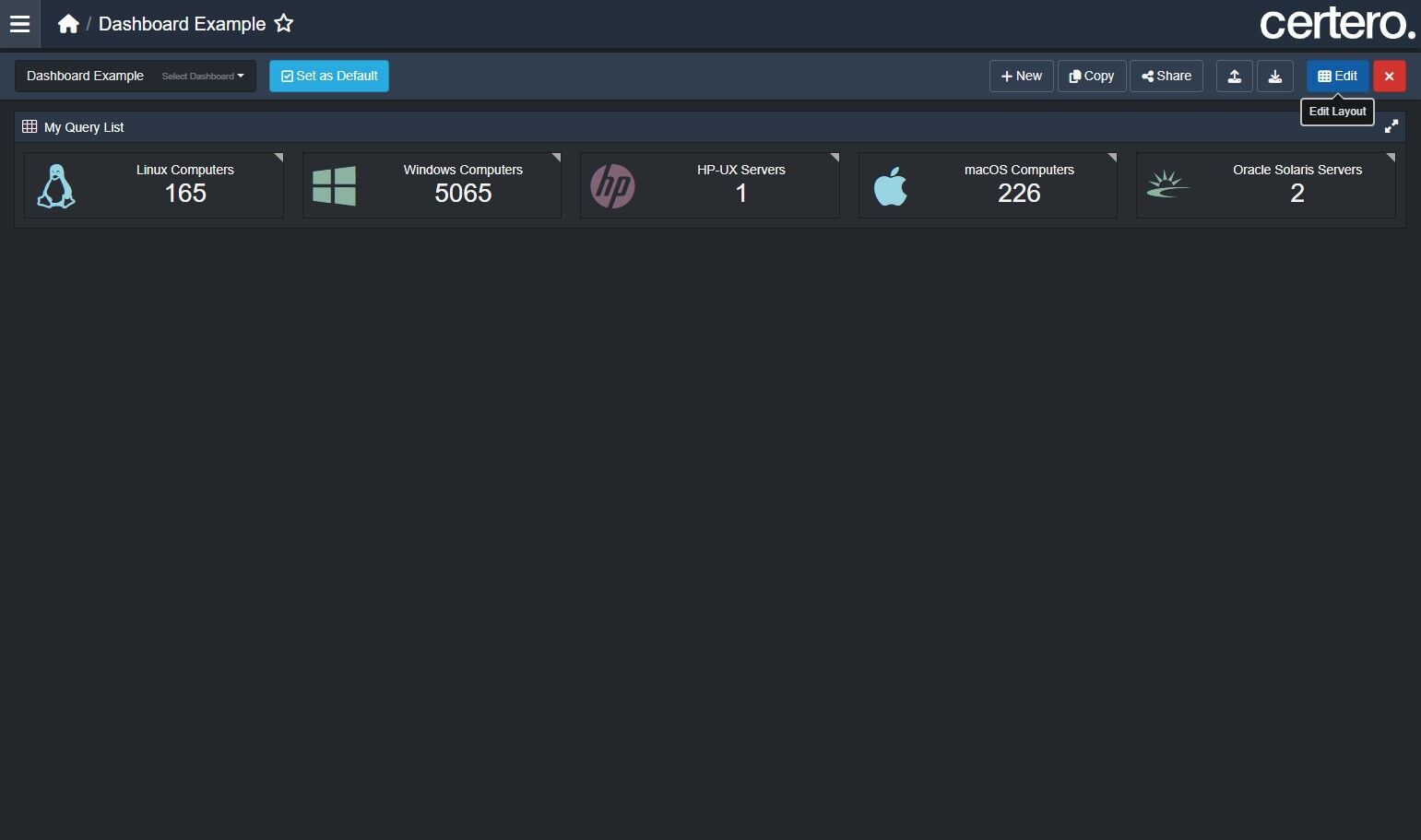Open the hamburger navigation menu
This screenshot has width=1421, height=840.
pos(19,24)
